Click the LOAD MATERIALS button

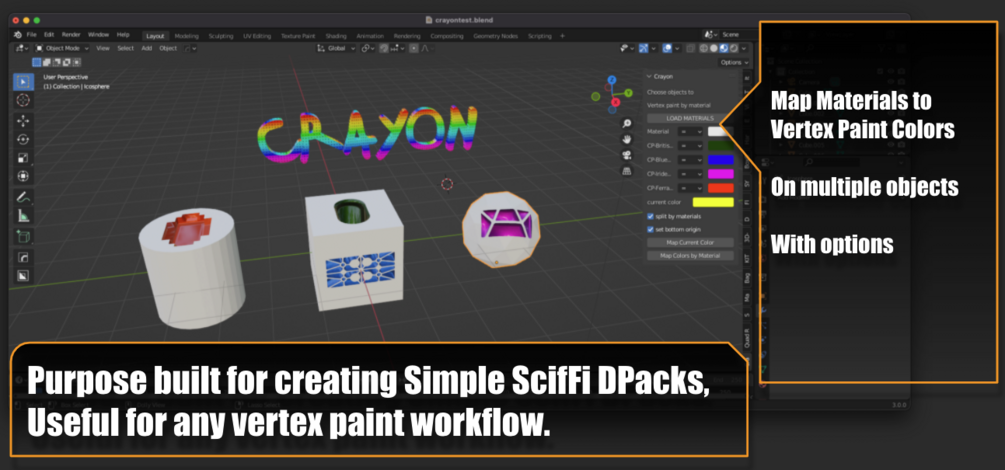point(690,119)
